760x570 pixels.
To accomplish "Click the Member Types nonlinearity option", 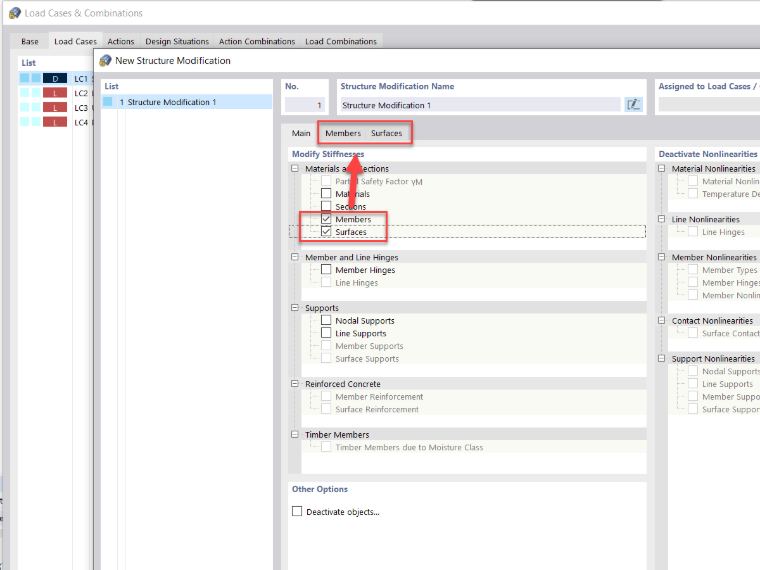I will pyautogui.click(x=729, y=270).
